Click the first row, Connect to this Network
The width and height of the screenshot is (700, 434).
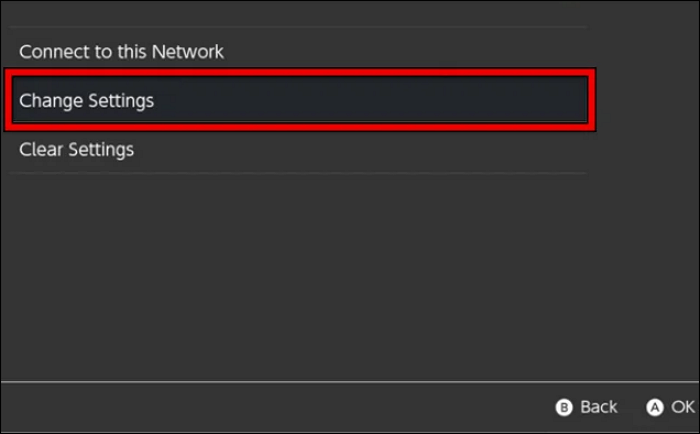pos(298,51)
